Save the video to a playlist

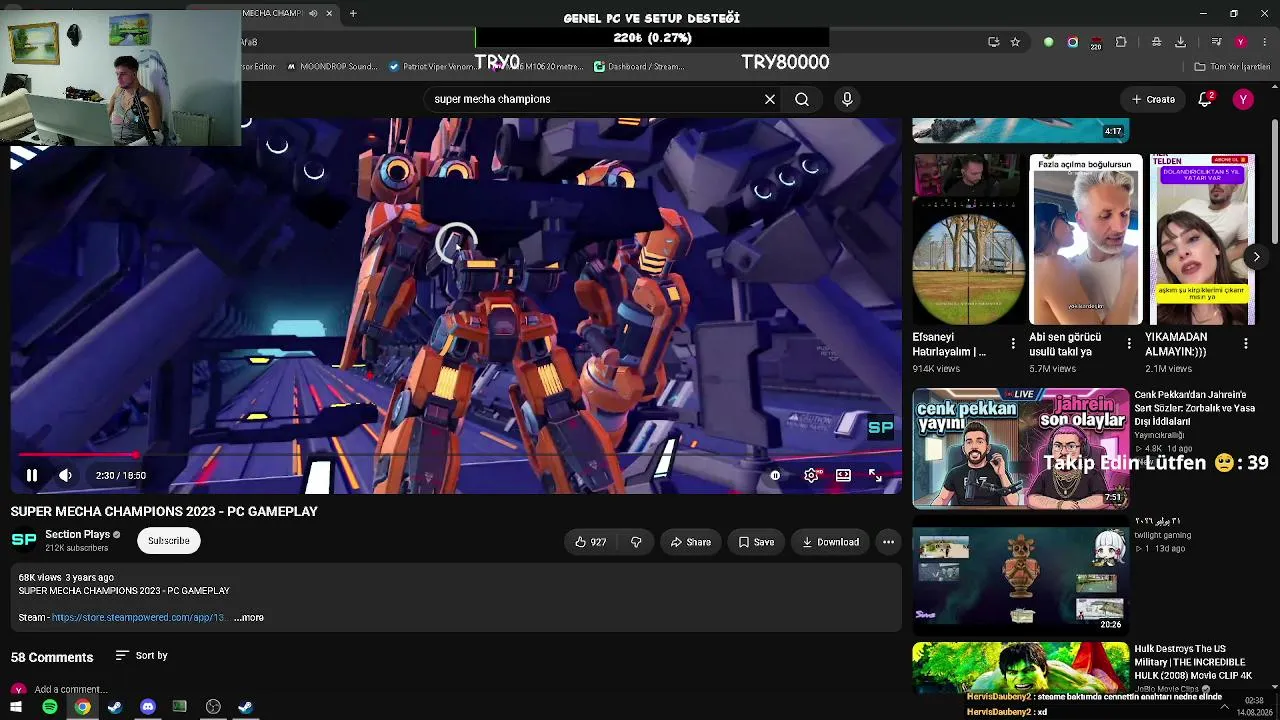click(756, 542)
